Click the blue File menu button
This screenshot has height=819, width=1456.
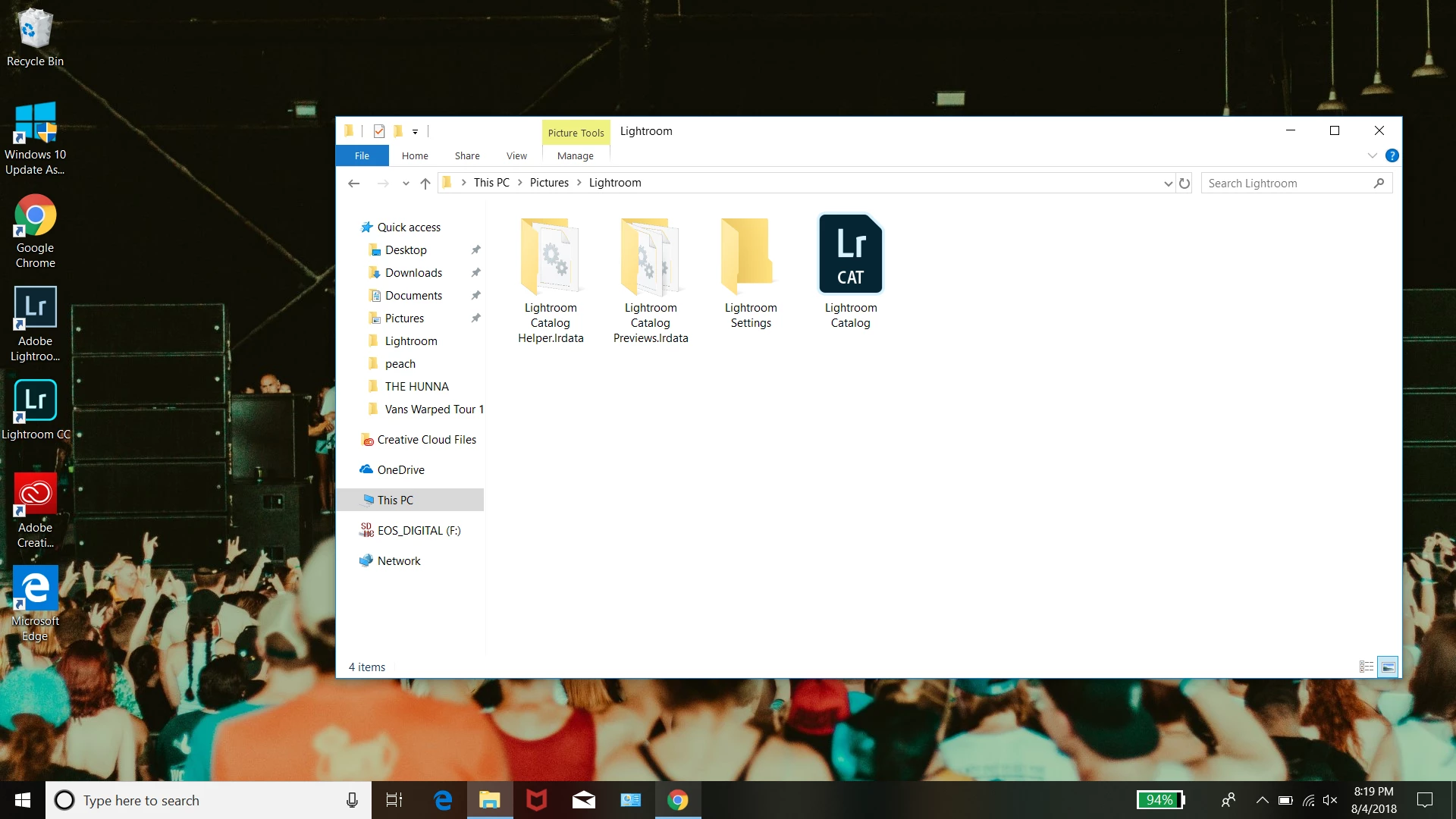[x=362, y=155]
